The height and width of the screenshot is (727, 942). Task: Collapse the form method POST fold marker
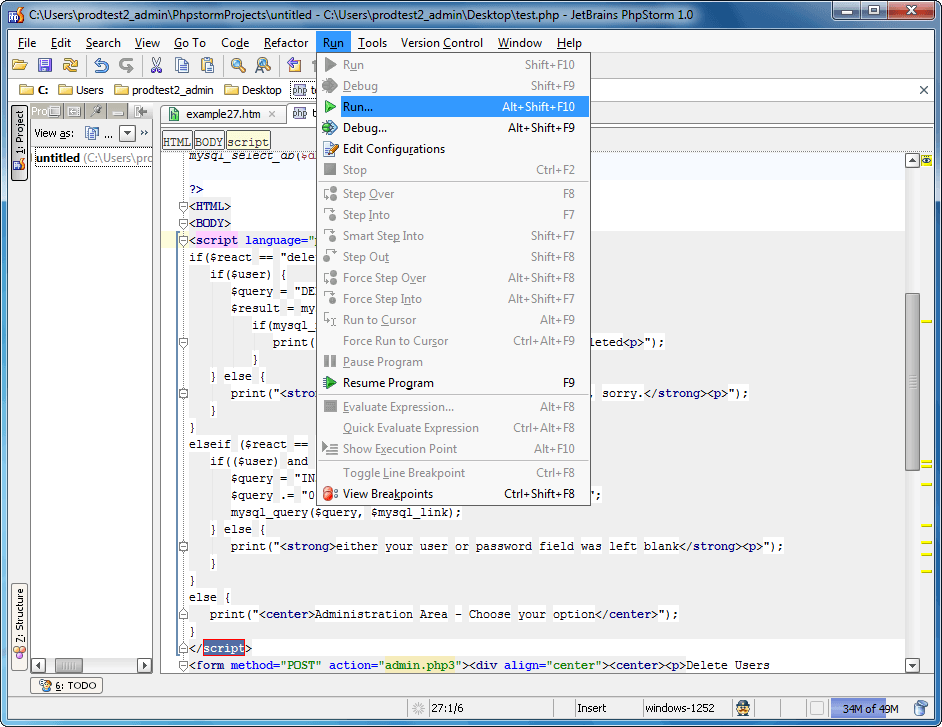point(183,666)
